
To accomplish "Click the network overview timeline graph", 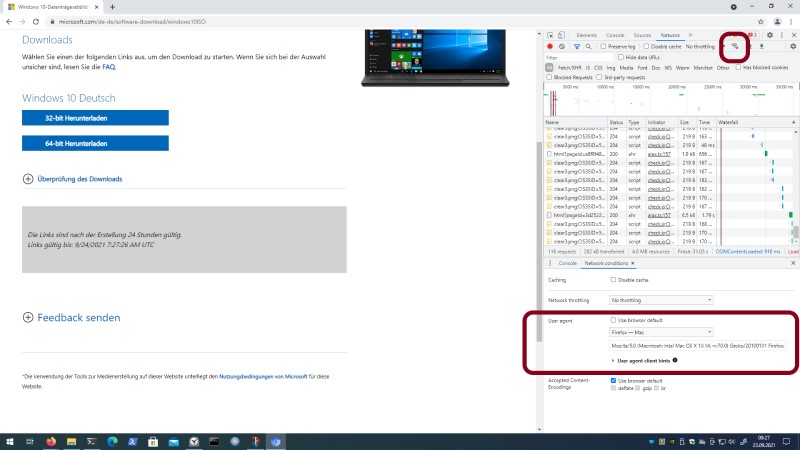I will pos(671,101).
